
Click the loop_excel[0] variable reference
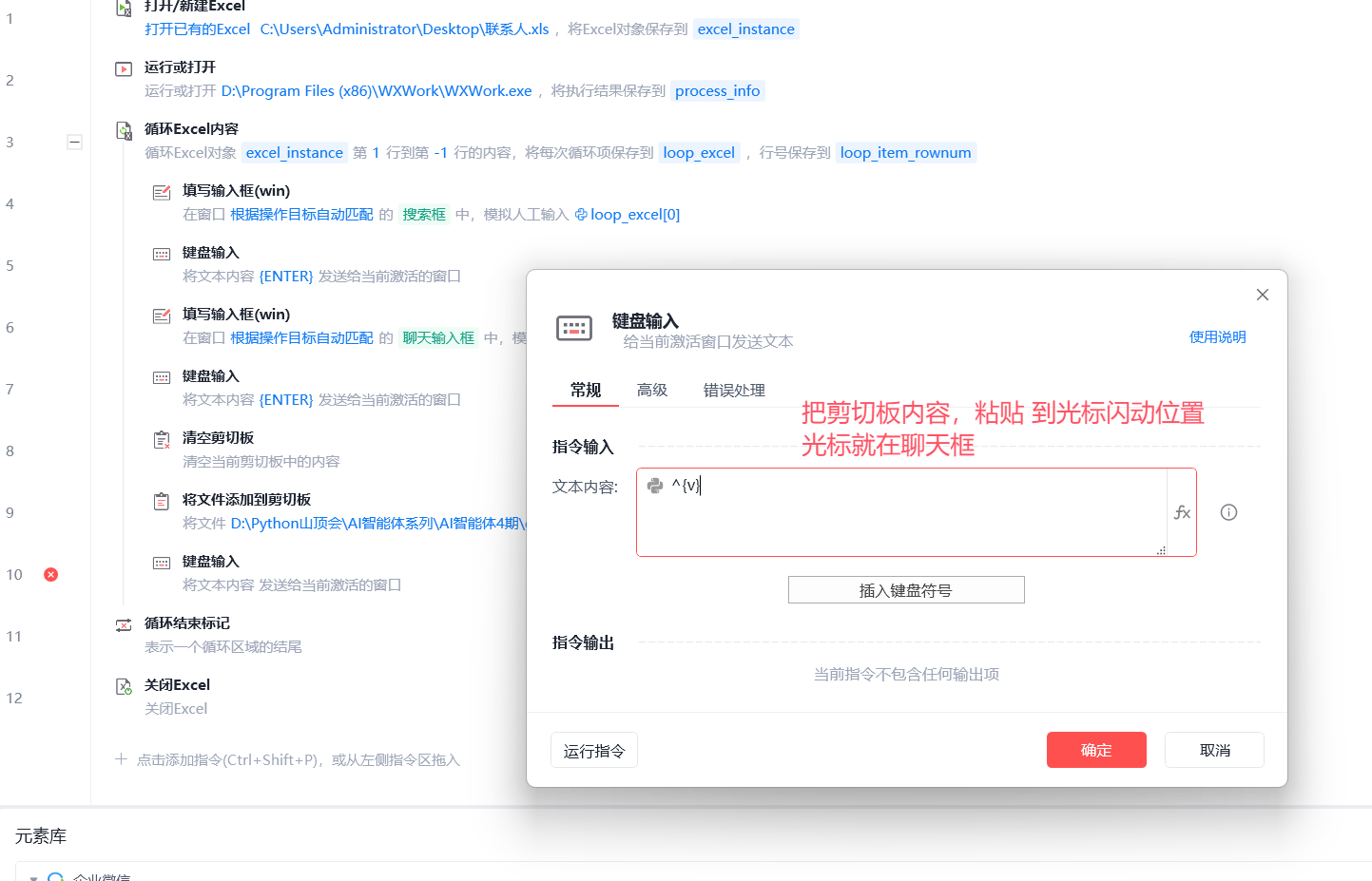point(628,214)
